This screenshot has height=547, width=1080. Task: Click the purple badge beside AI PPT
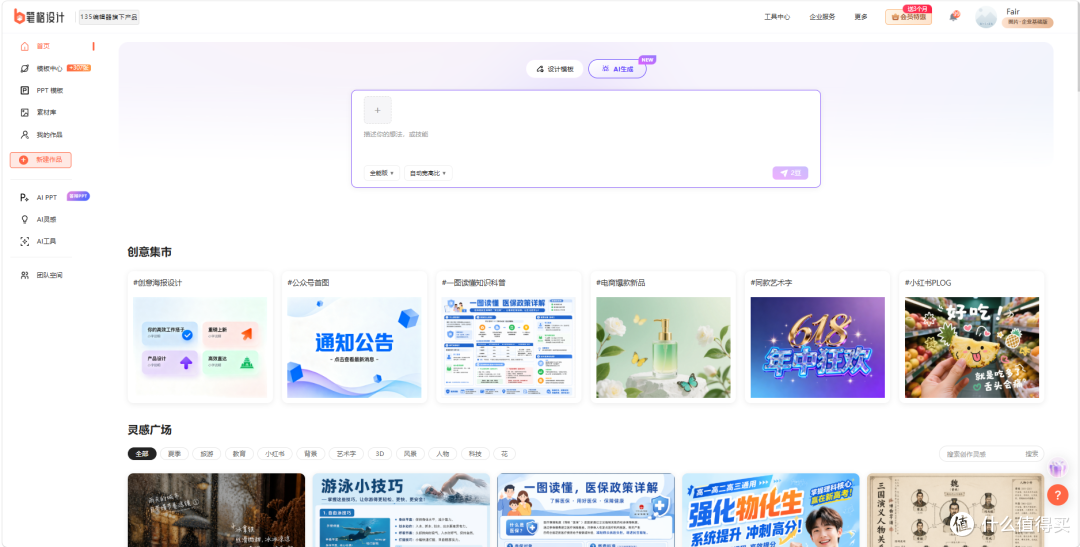pyautogui.click(x=78, y=196)
